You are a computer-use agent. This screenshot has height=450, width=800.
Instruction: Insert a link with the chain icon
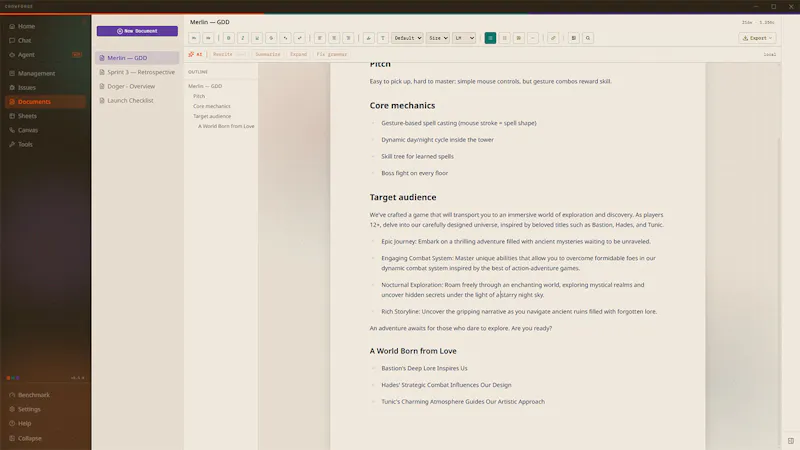pyautogui.click(x=553, y=38)
